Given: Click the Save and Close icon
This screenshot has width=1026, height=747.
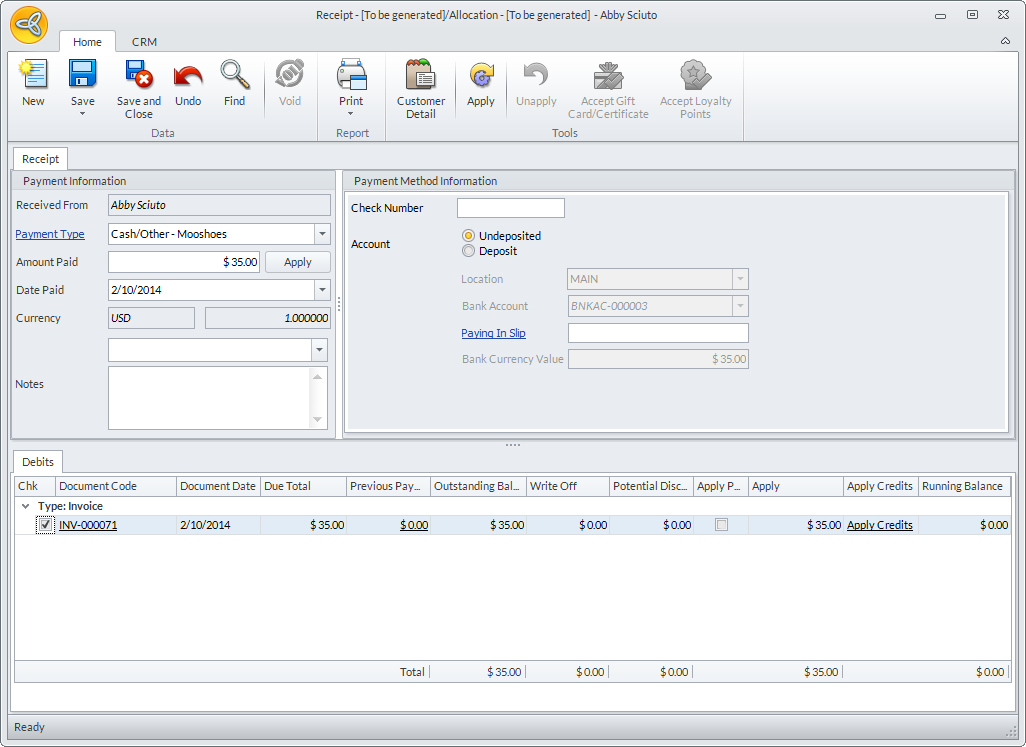Looking at the screenshot, I should point(138,76).
